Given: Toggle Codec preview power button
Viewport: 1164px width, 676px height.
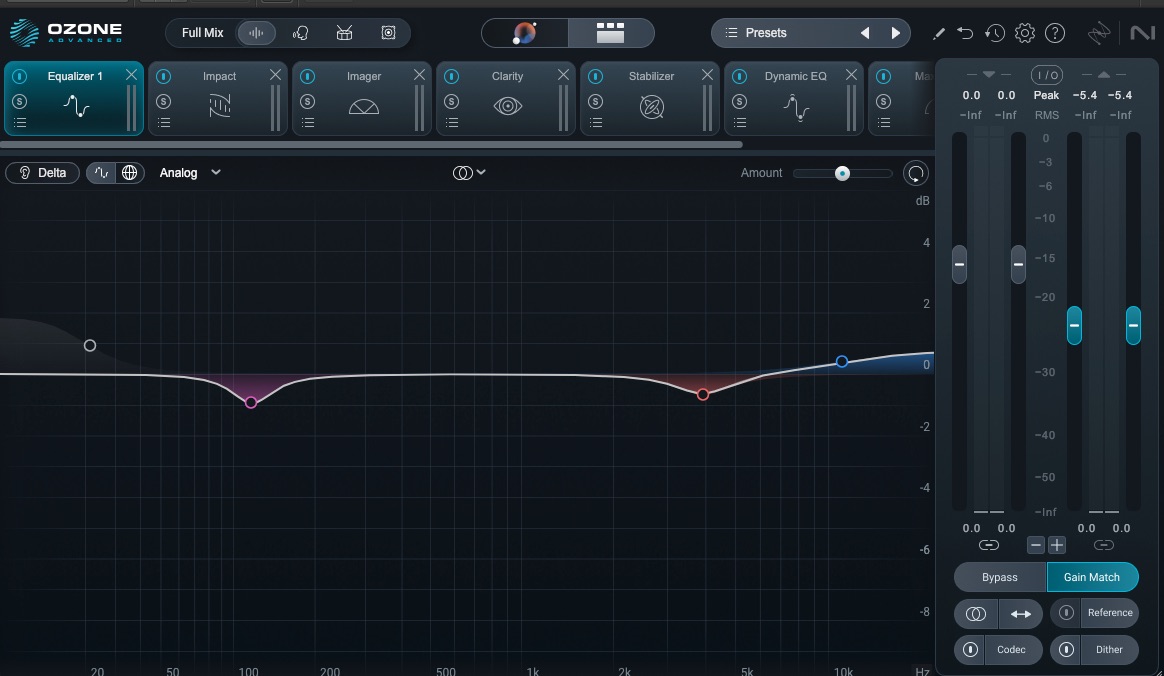Looking at the screenshot, I should (969, 650).
